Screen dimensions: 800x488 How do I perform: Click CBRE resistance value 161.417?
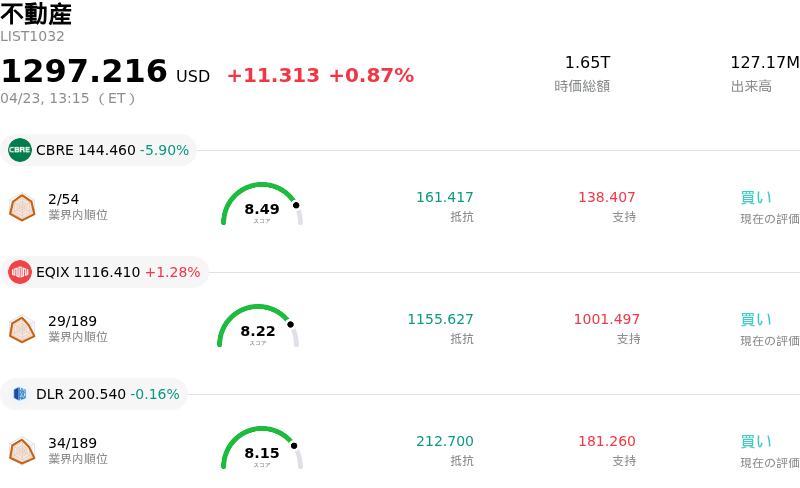point(445,198)
